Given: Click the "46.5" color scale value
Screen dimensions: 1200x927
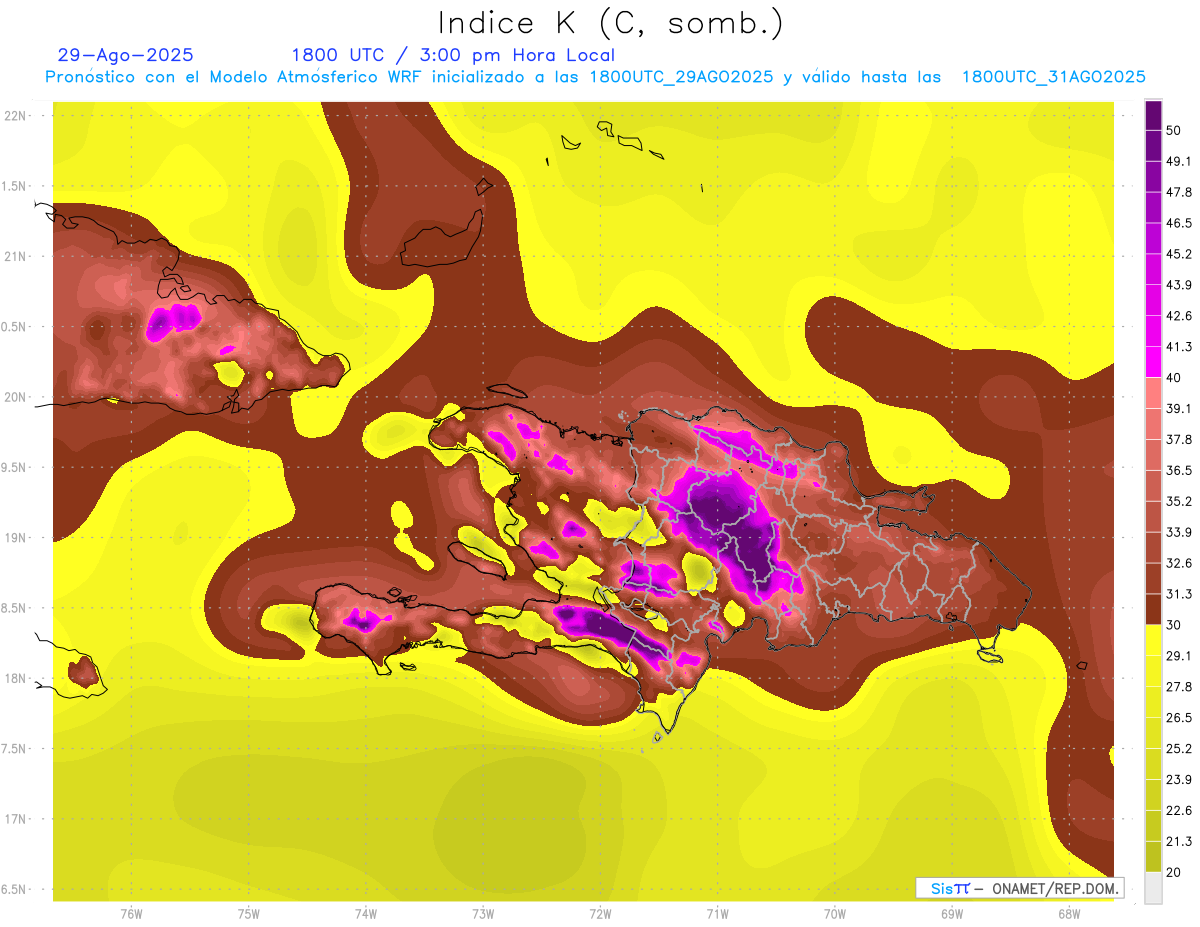Looking at the screenshot, I should (1178, 223).
